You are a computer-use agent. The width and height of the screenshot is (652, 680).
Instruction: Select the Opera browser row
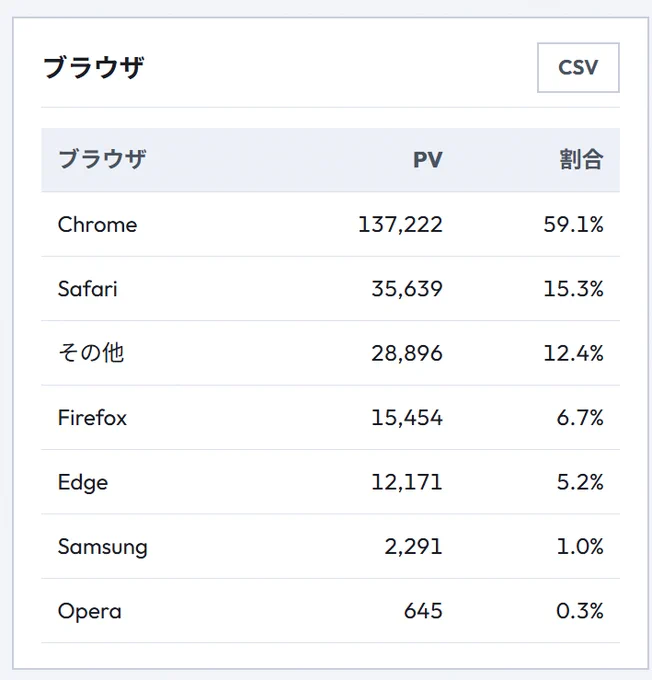[331, 611]
